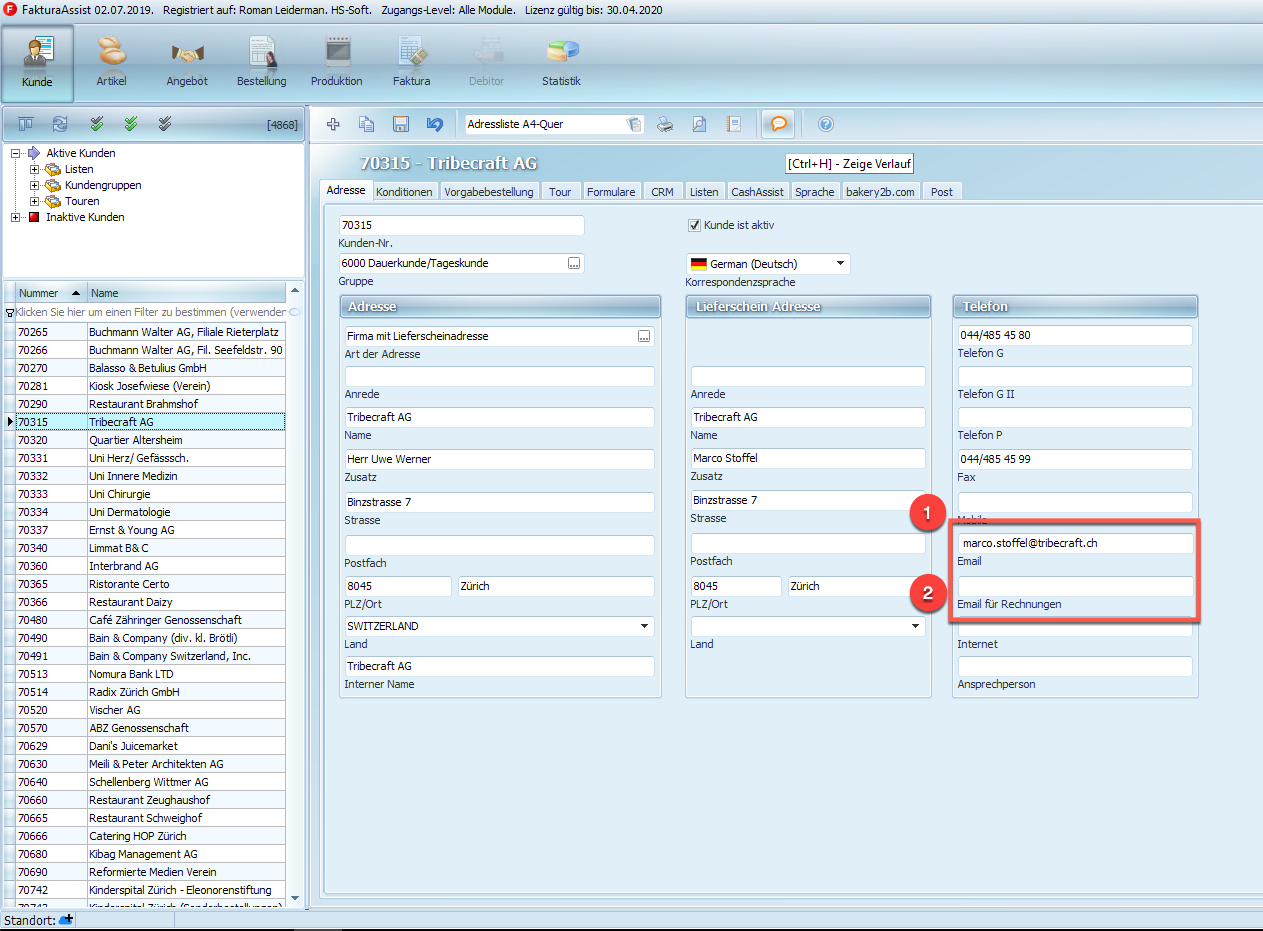This screenshot has height=931, width=1263.
Task: Add a new customer with plus icon
Action: [334, 124]
